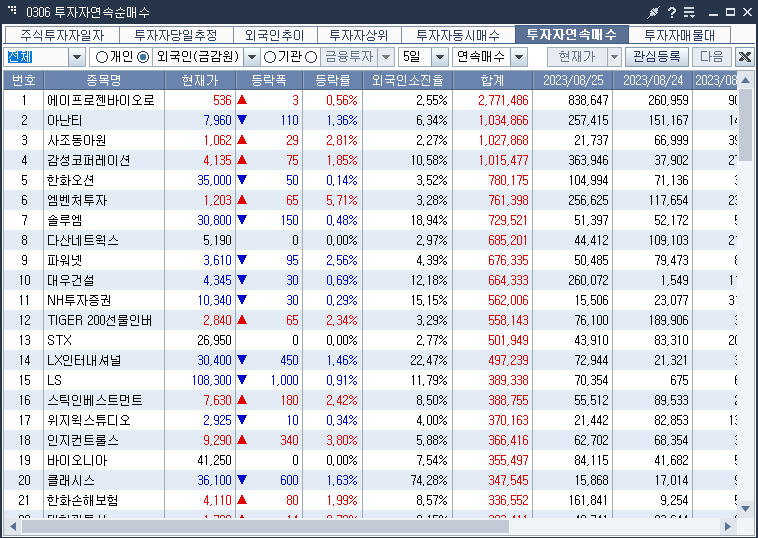Screen dimensions: 758x538
Task: Select stock 사조동아원
Action: point(76,140)
